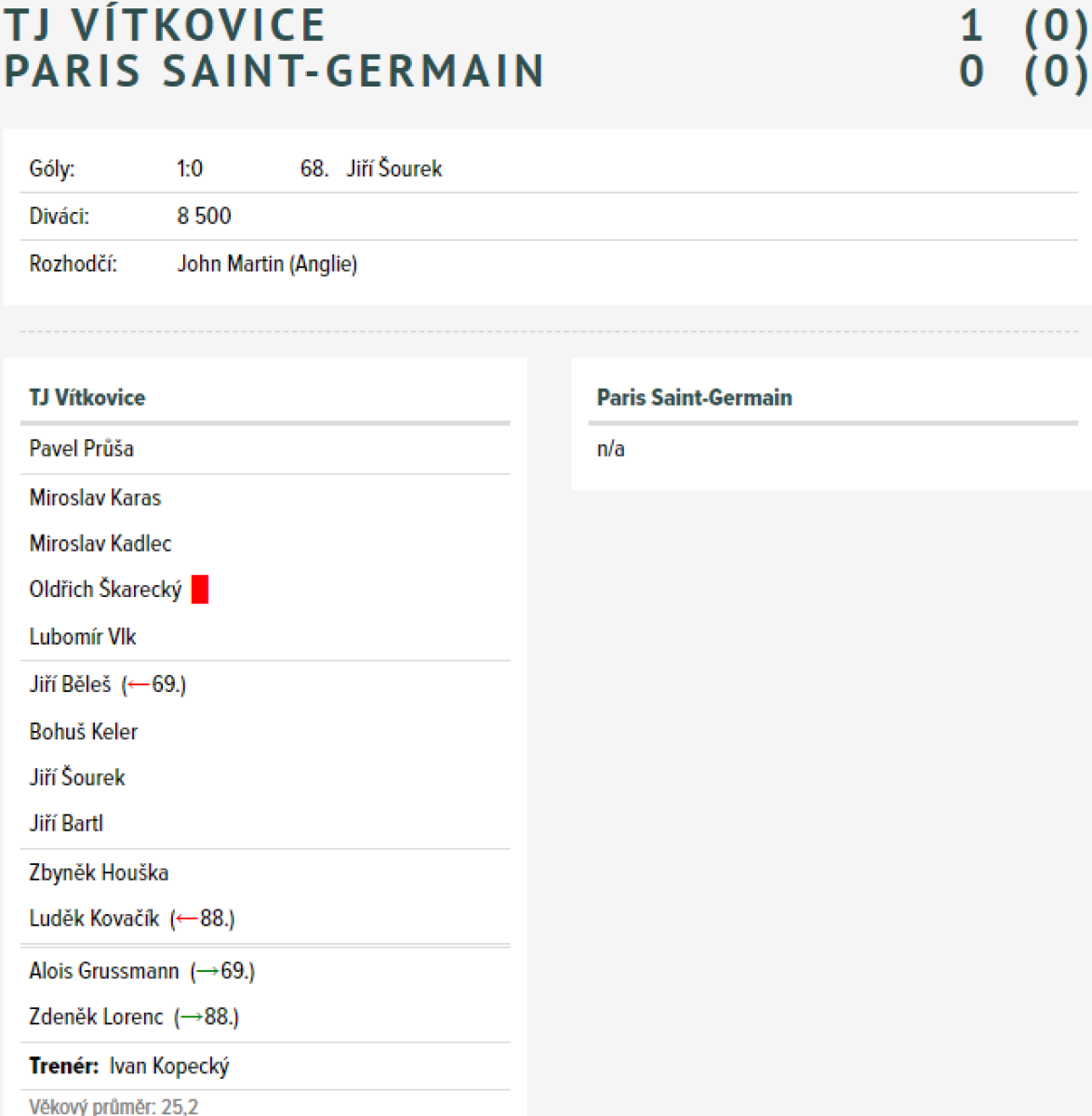Click green substitution-on arrow beside Zdeněk Lorenc
1092x1116 pixels.
(192, 1017)
